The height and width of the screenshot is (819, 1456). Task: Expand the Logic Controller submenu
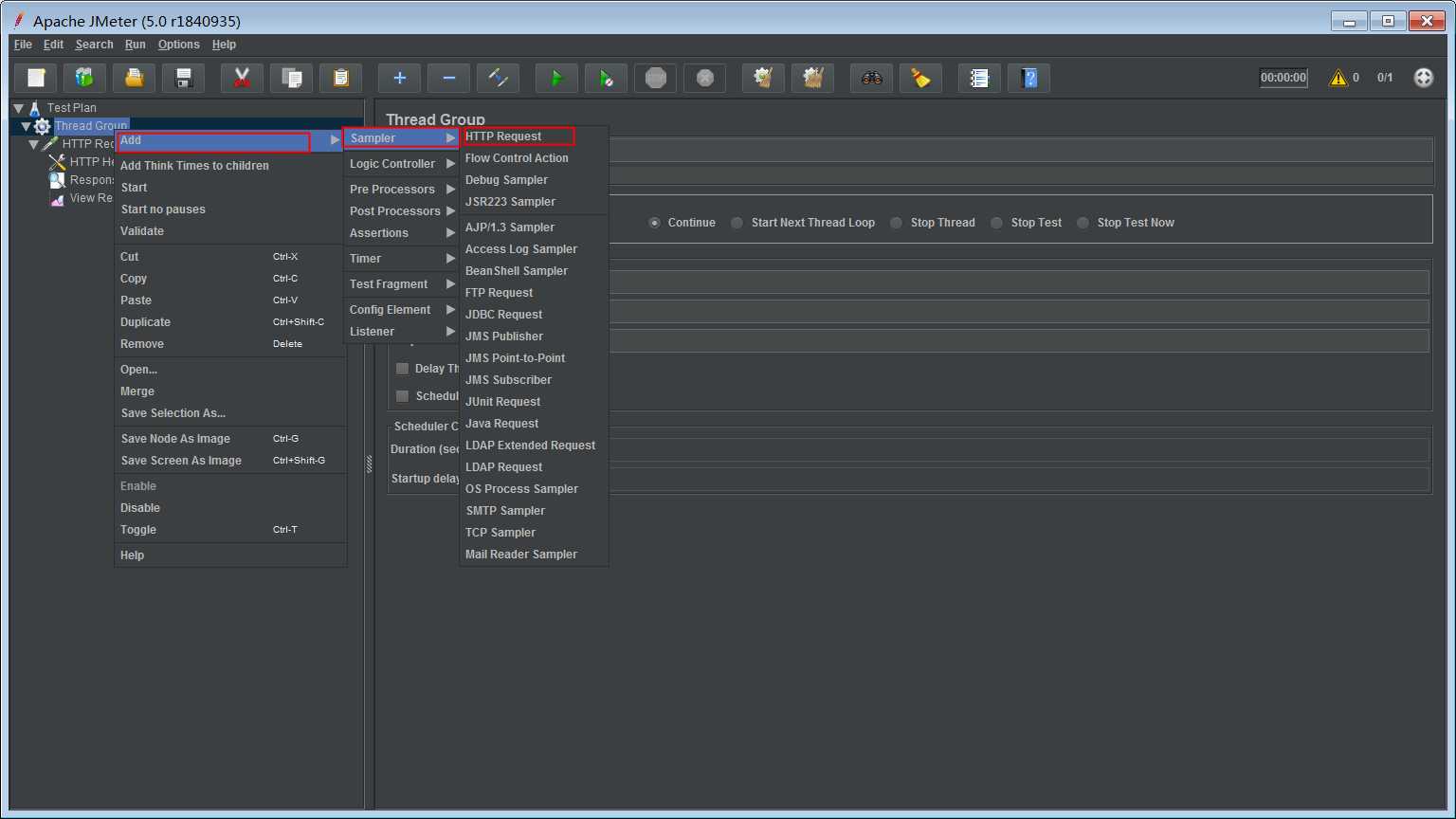401,164
